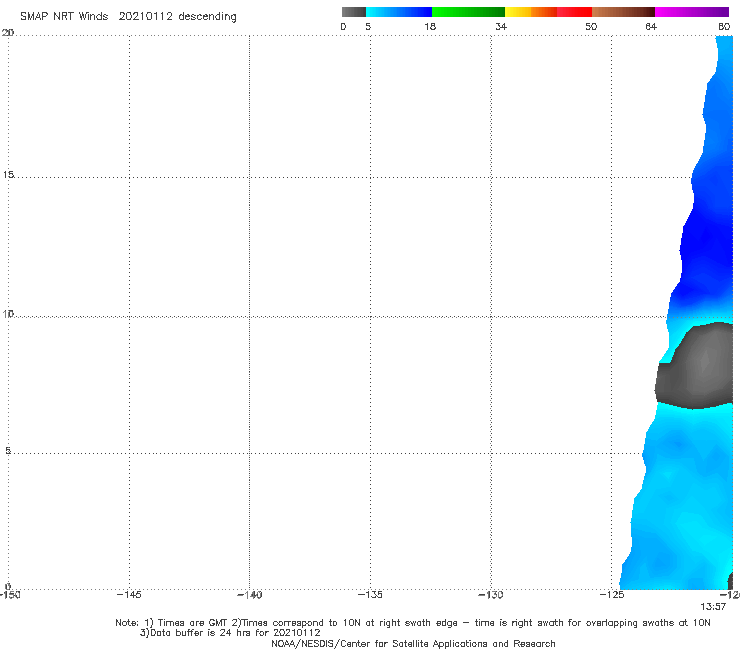Screen dimensions: 740x650
Task: Click the longitude label '-145'
Action: (129, 595)
